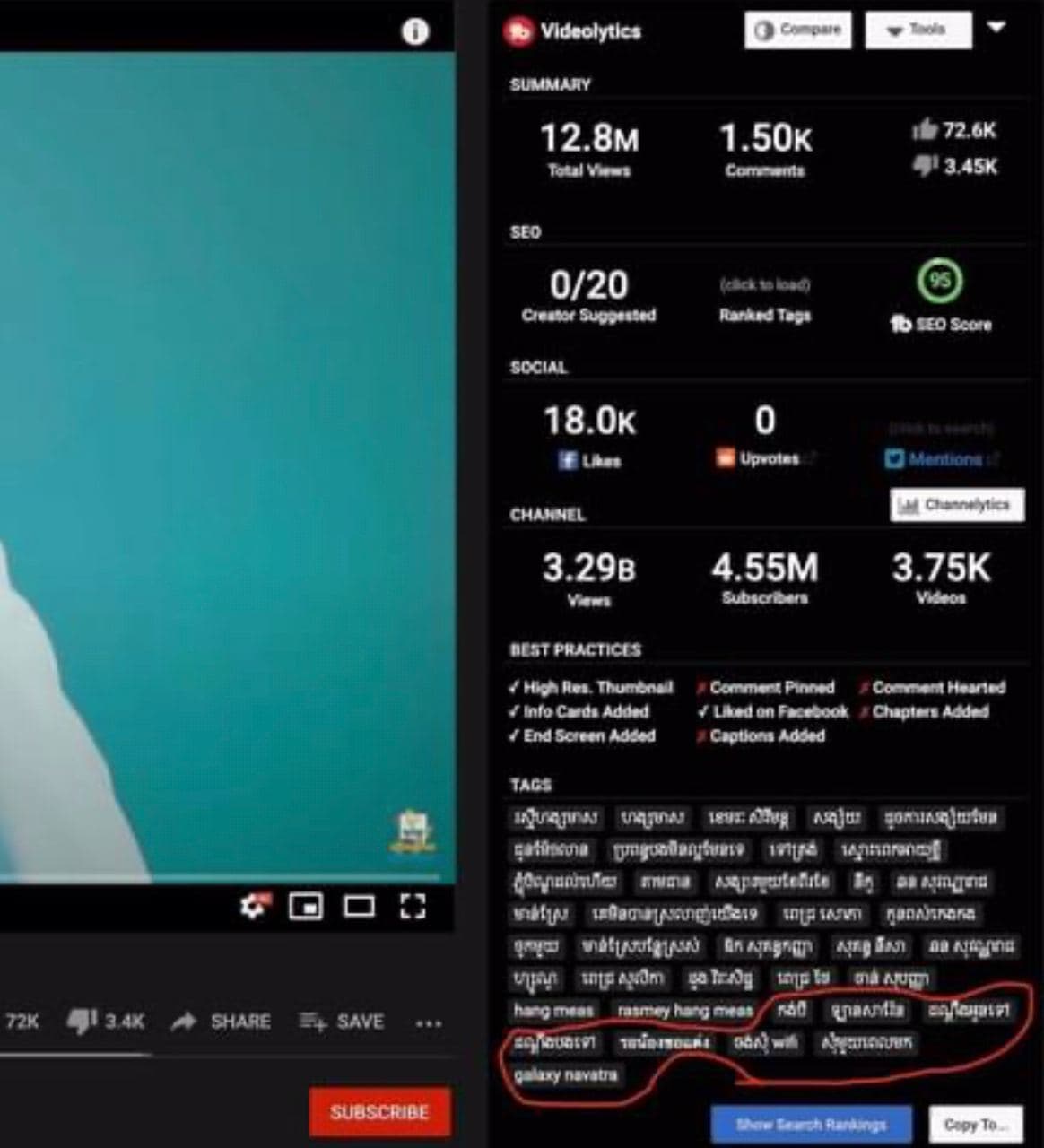
Task: Click the Videolytics logo icon
Action: [x=518, y=31]
